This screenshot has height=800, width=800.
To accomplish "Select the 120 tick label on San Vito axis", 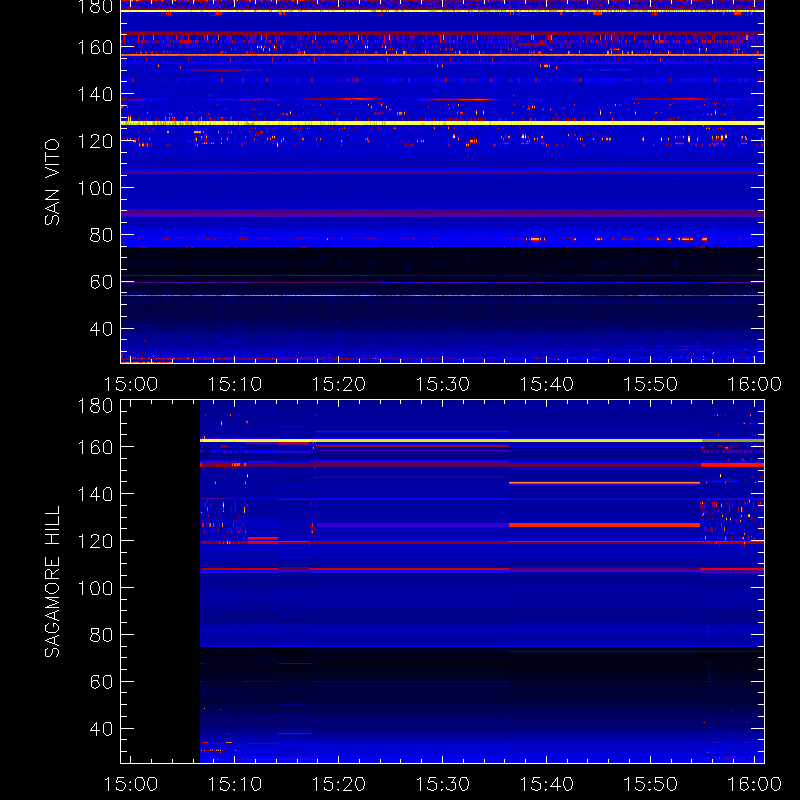I will click(x=95, y=141).
